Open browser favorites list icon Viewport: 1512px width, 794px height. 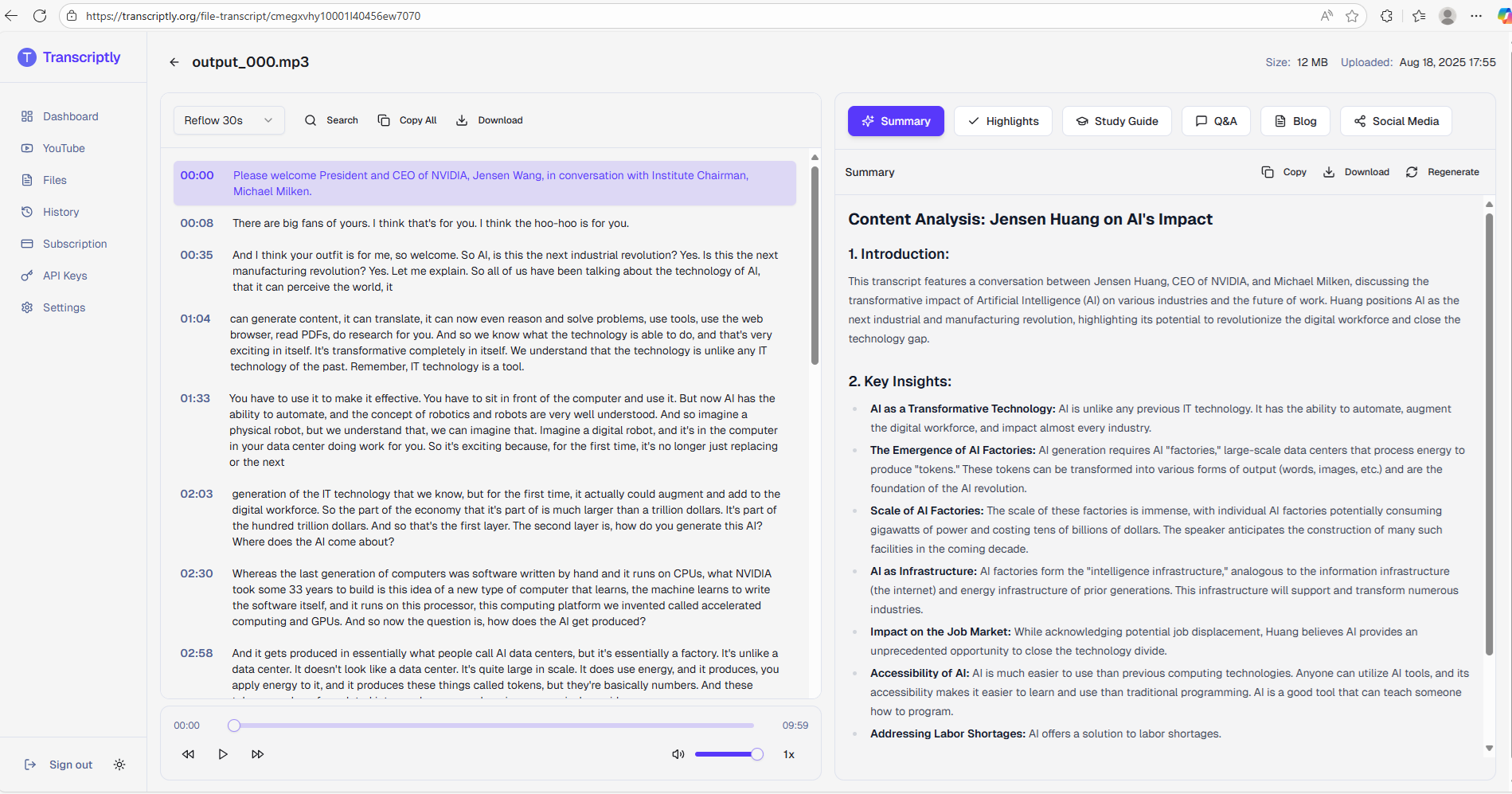tap(1419, 16)
